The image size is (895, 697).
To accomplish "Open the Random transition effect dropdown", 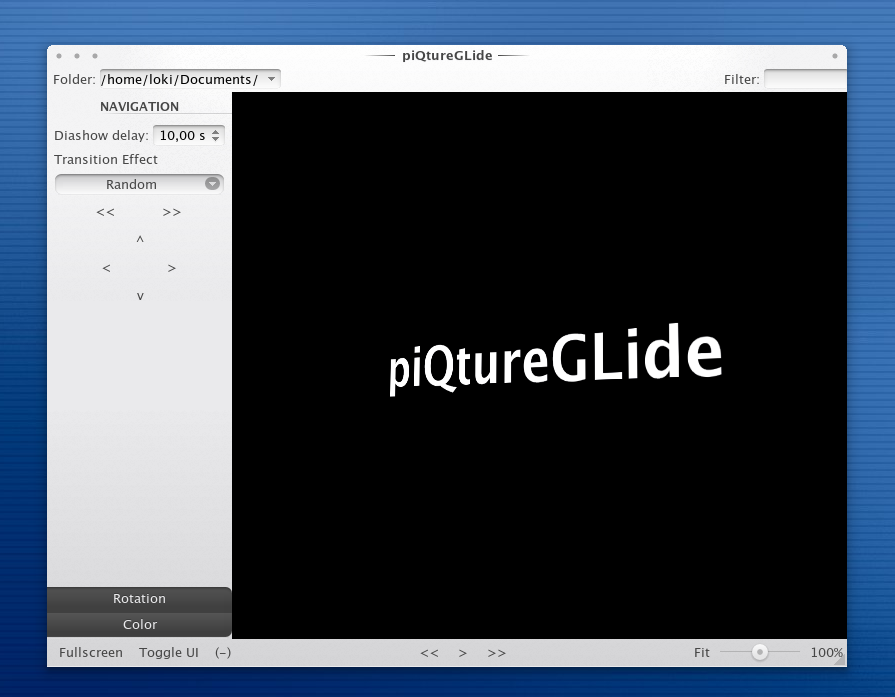I will click(x=139, y=184).
